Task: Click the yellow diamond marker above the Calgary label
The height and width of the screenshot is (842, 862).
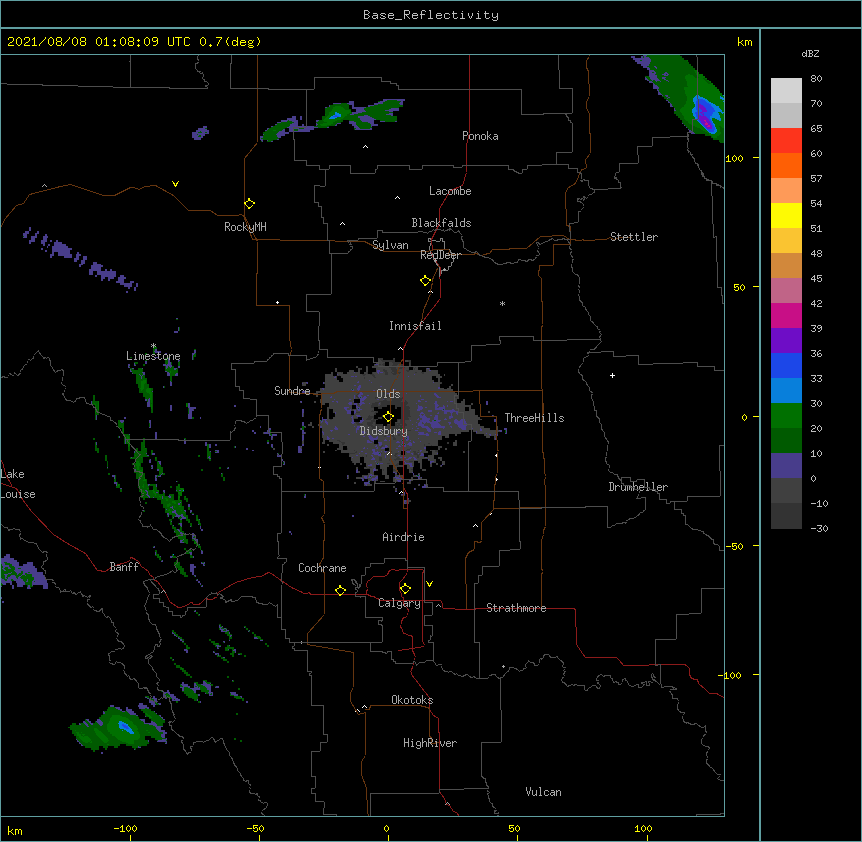Action: click(405, 589)
